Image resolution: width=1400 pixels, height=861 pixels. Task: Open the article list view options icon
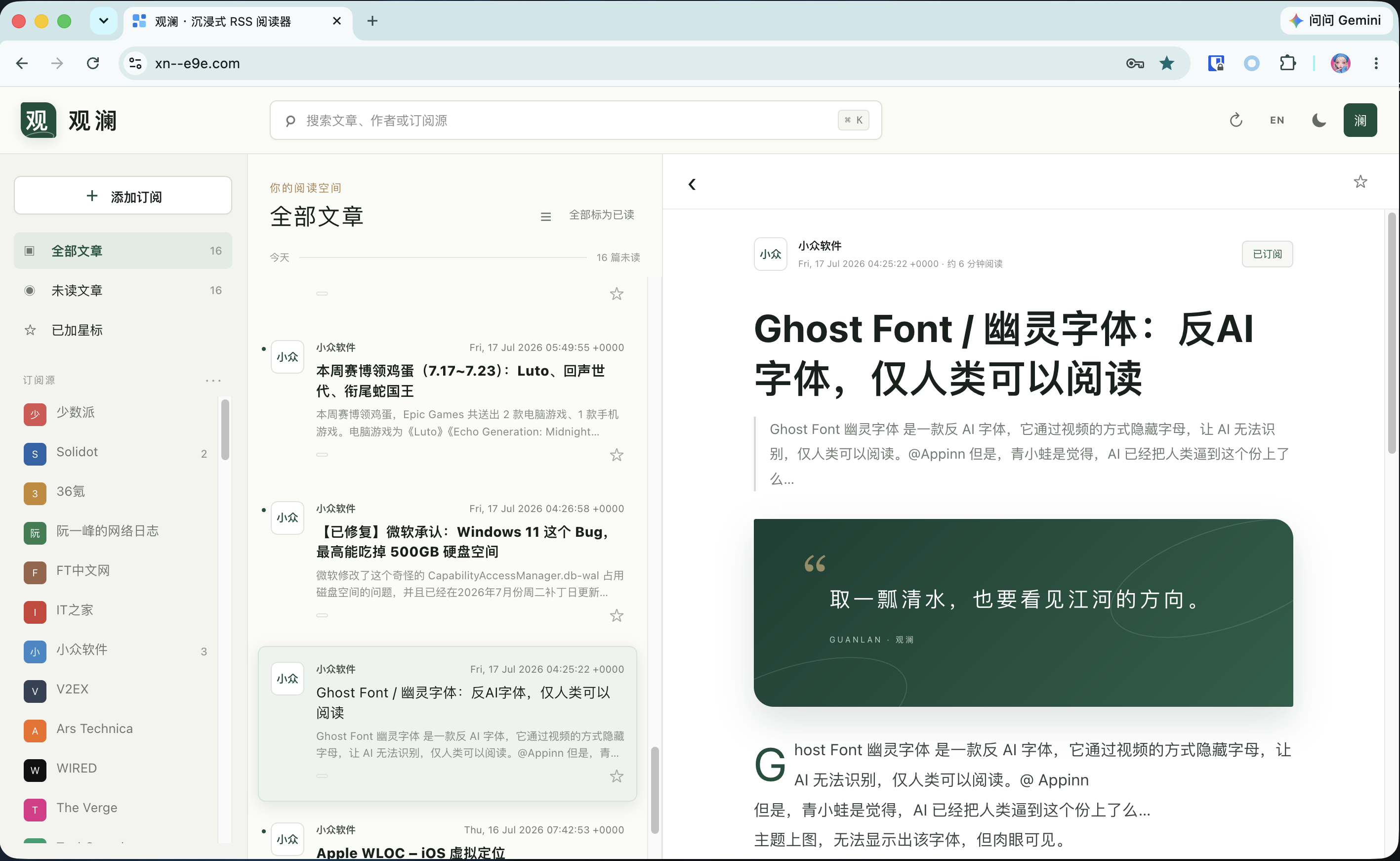545,216
